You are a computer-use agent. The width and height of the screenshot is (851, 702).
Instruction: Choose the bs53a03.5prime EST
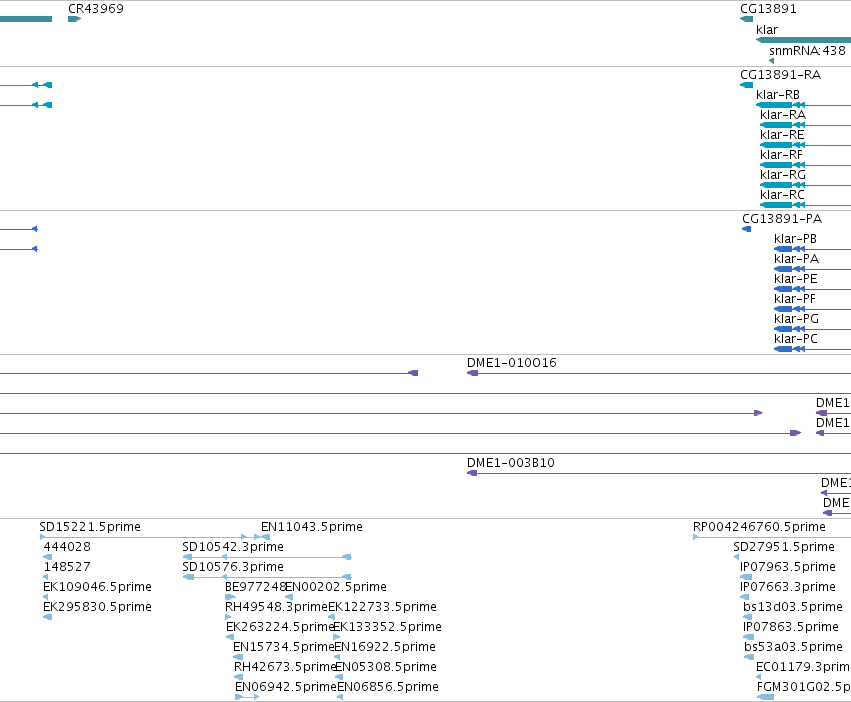point(793,647)
